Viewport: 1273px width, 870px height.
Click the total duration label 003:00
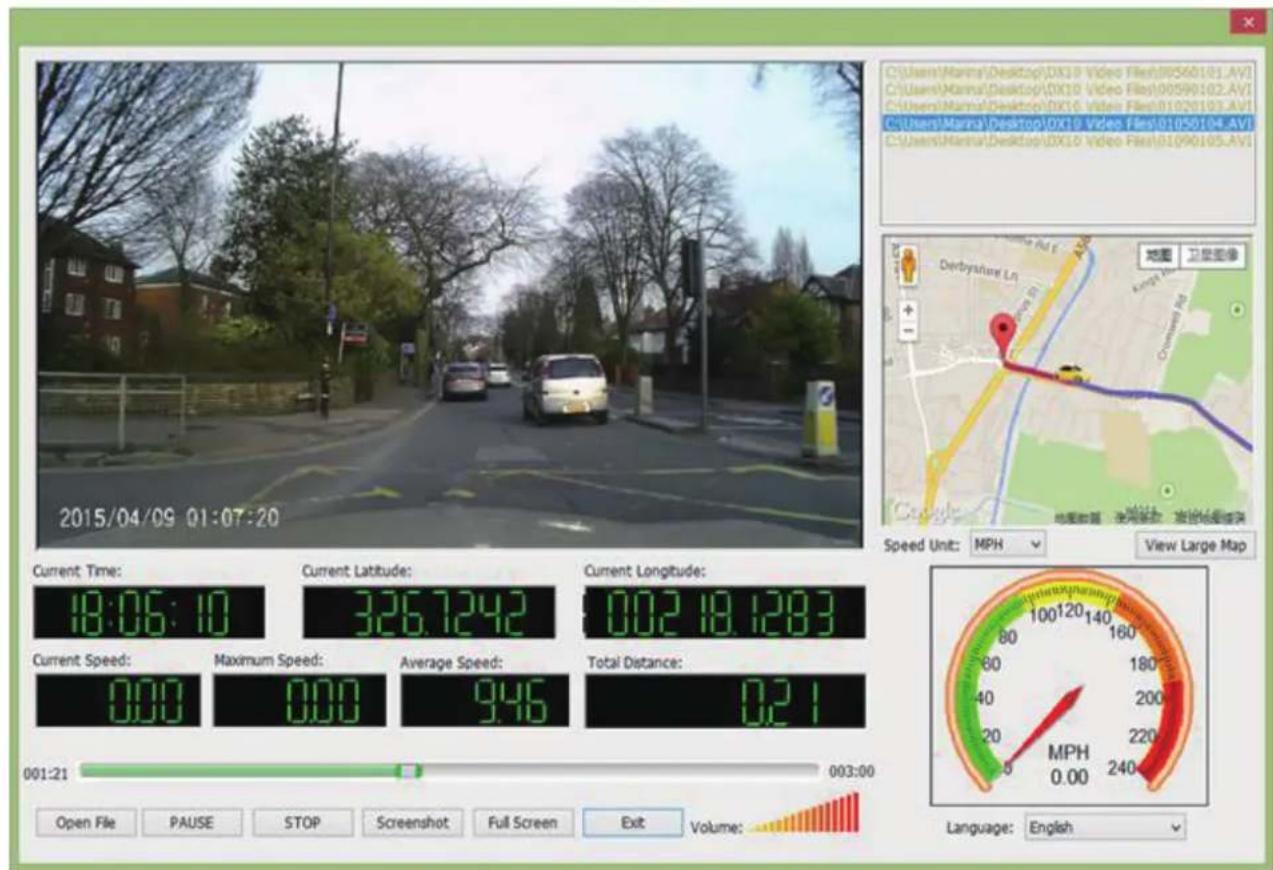pyautogui.click(x=851, y=772)
